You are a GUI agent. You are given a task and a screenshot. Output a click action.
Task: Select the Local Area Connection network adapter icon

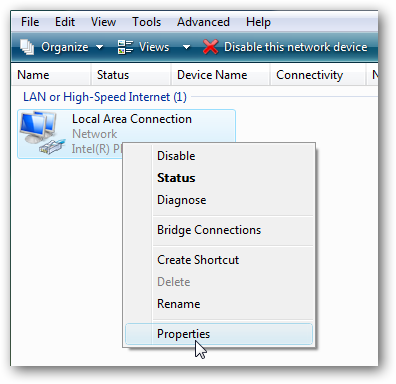41,133
